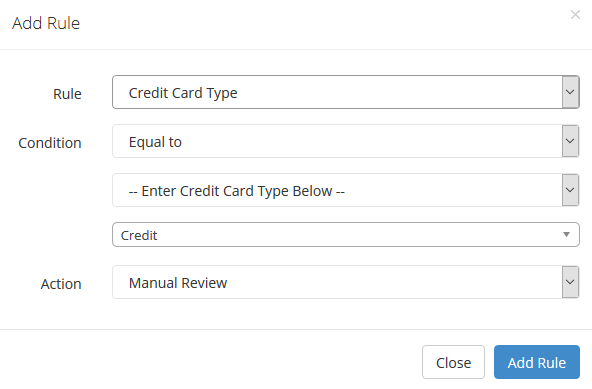The height and width of the screenshot is (389, 592).
Task: Click the Add Rule dialog title
Action: tap(46, 23)
